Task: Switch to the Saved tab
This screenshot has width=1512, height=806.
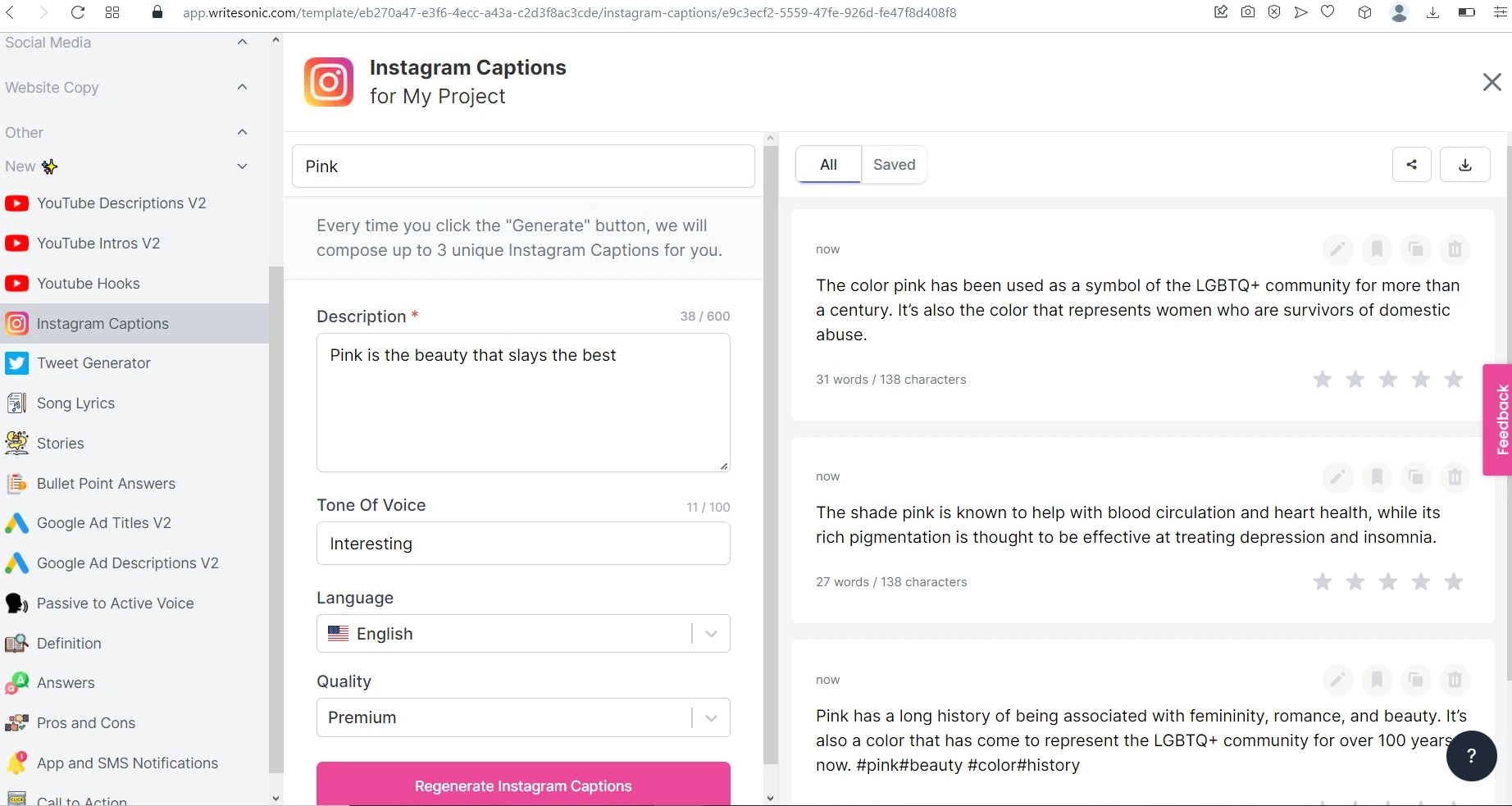Action: (894, 165)
